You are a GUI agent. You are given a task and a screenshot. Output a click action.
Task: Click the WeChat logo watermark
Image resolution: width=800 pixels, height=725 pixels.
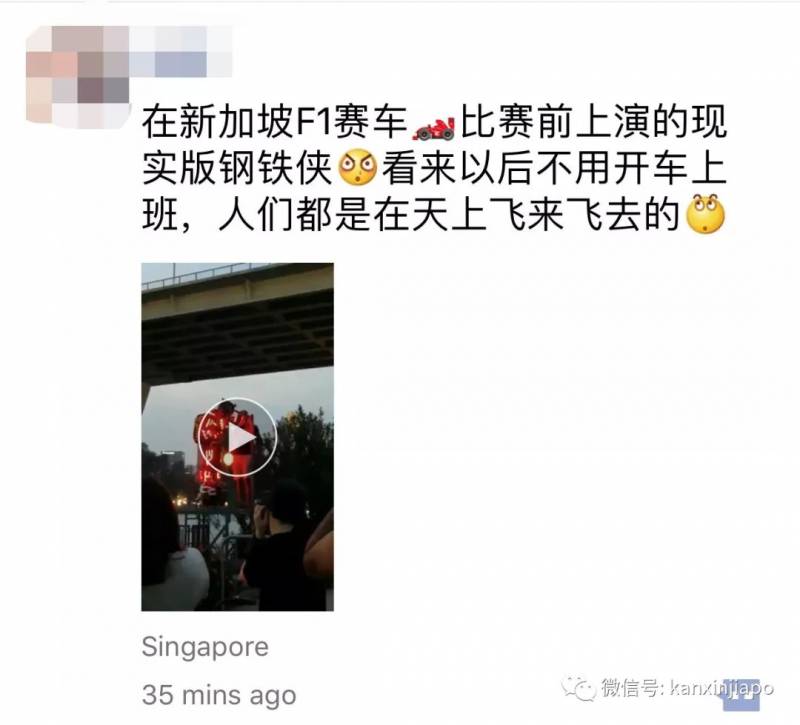(x=579, y=689)
